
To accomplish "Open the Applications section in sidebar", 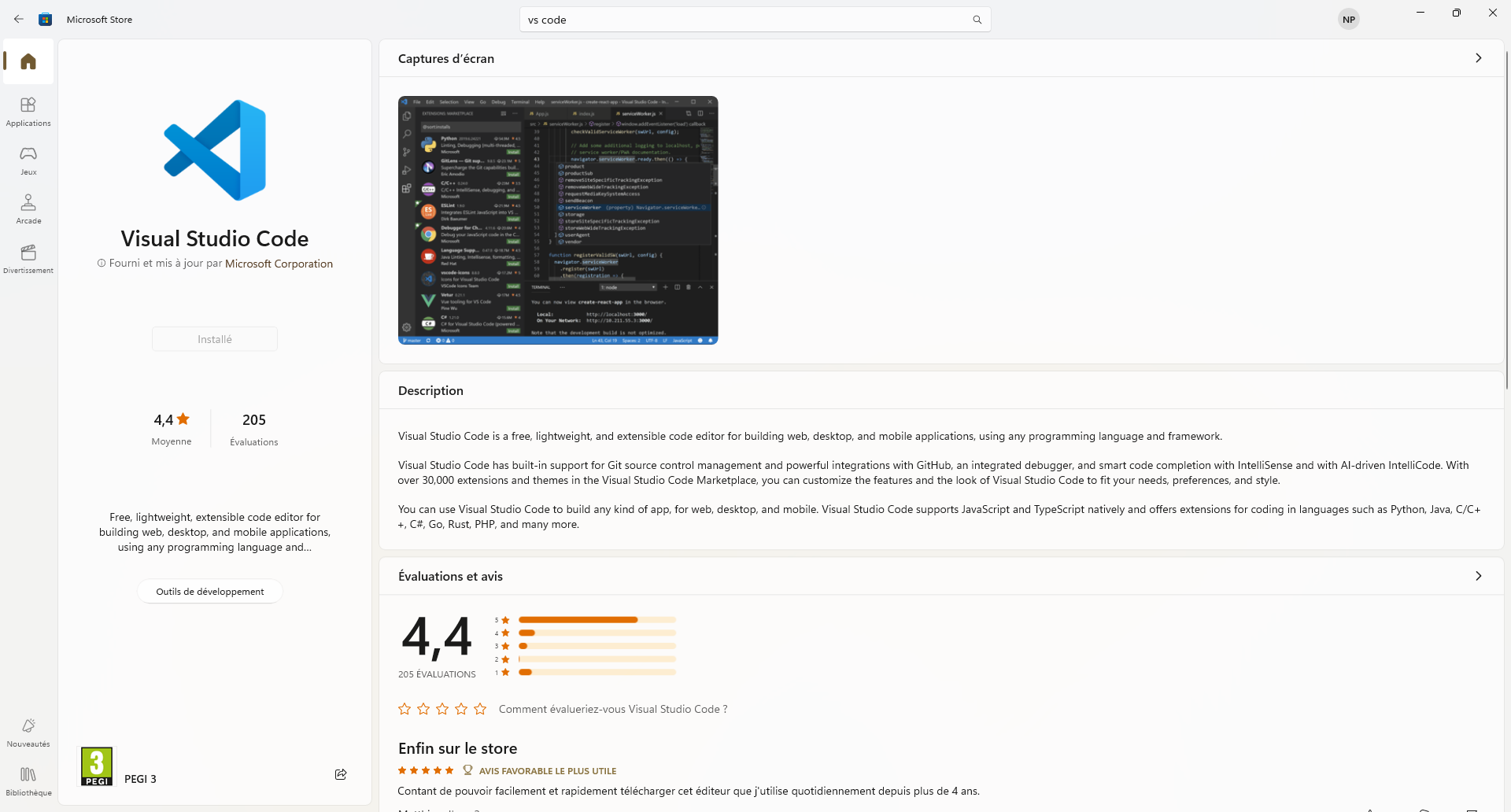I will click(28, 112).
